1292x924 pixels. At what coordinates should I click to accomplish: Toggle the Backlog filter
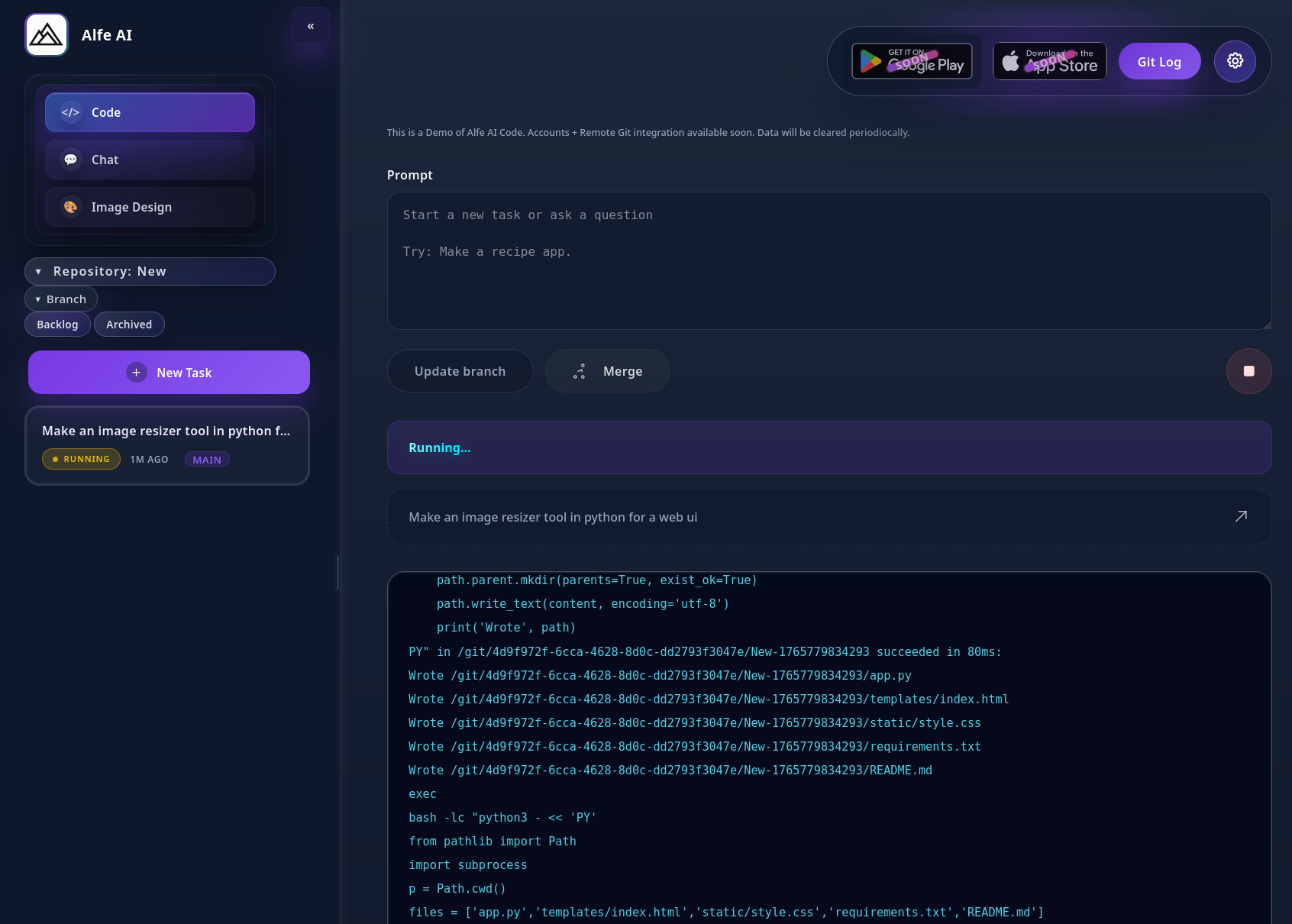(x=57, y=324)
